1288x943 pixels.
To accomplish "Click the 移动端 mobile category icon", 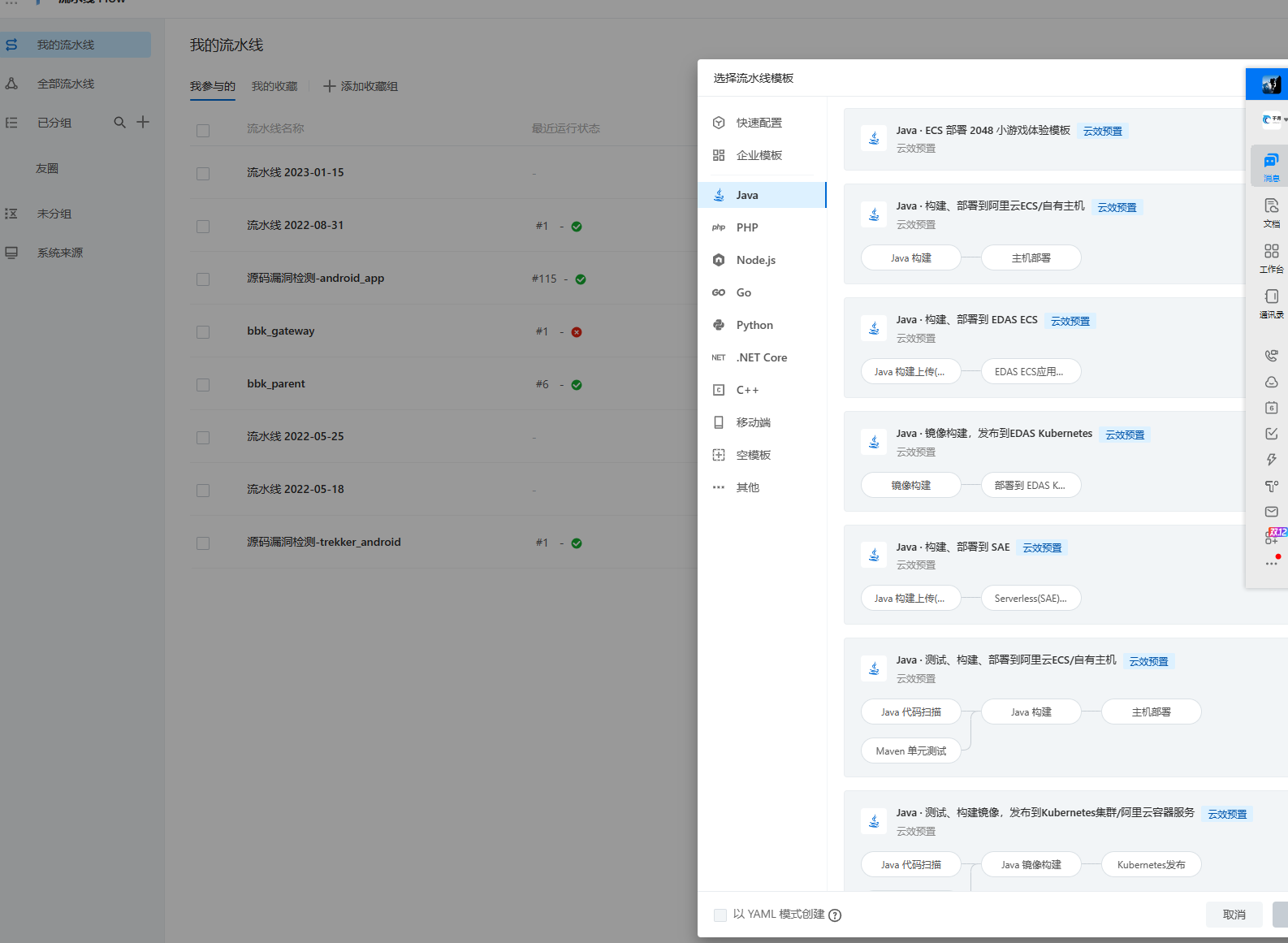I will pyautogui.click(x=719, y=422).
